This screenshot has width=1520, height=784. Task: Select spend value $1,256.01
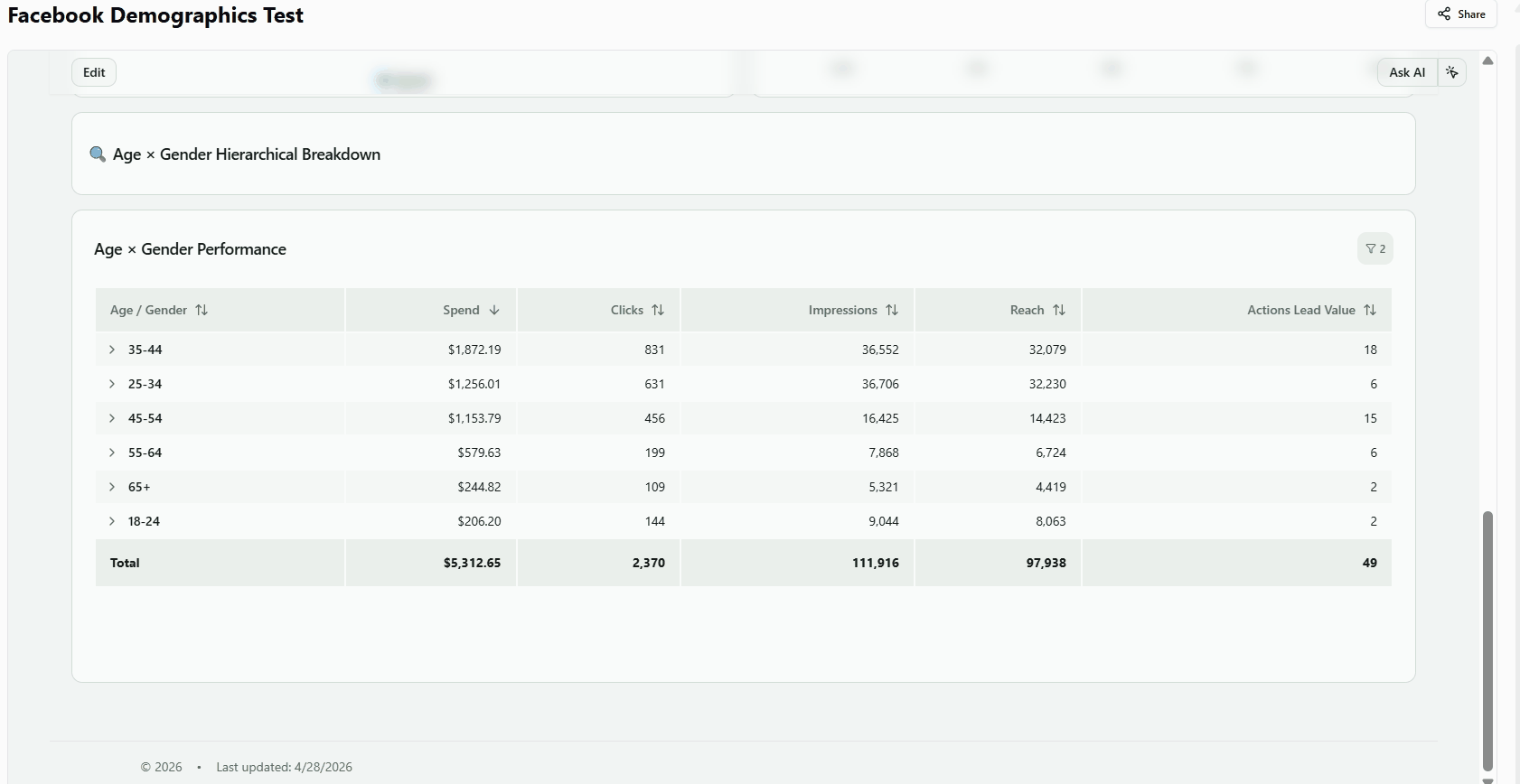[x=474, y=384]
